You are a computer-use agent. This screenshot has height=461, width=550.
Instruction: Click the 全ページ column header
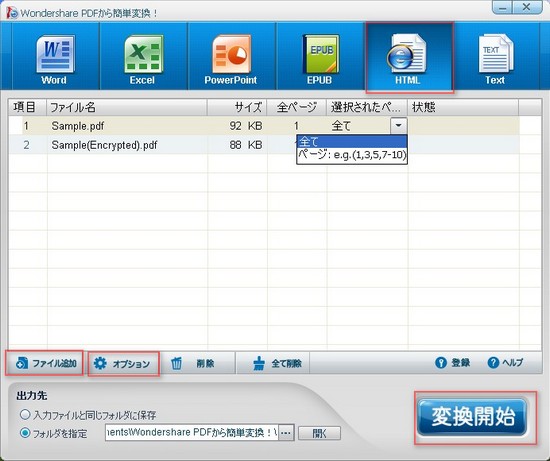(297, 107)
